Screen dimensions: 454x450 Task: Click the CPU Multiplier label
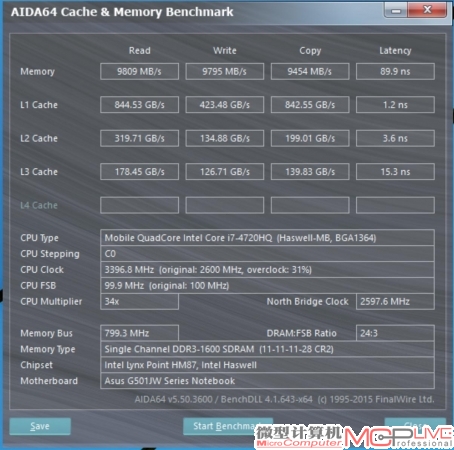(51, 302)
